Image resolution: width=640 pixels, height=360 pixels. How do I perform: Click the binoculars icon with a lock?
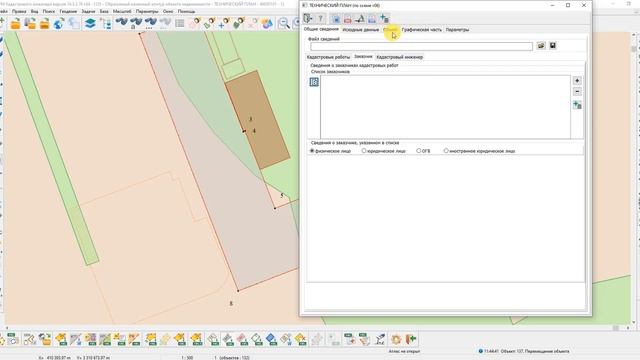pos(136,23)
